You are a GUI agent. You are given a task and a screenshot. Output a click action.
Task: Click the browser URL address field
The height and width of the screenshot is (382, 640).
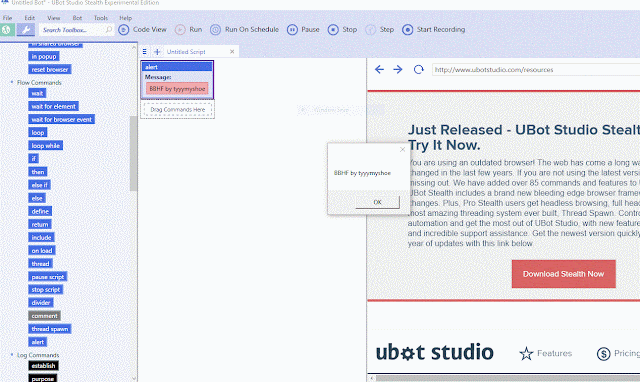tap(536, 70)
